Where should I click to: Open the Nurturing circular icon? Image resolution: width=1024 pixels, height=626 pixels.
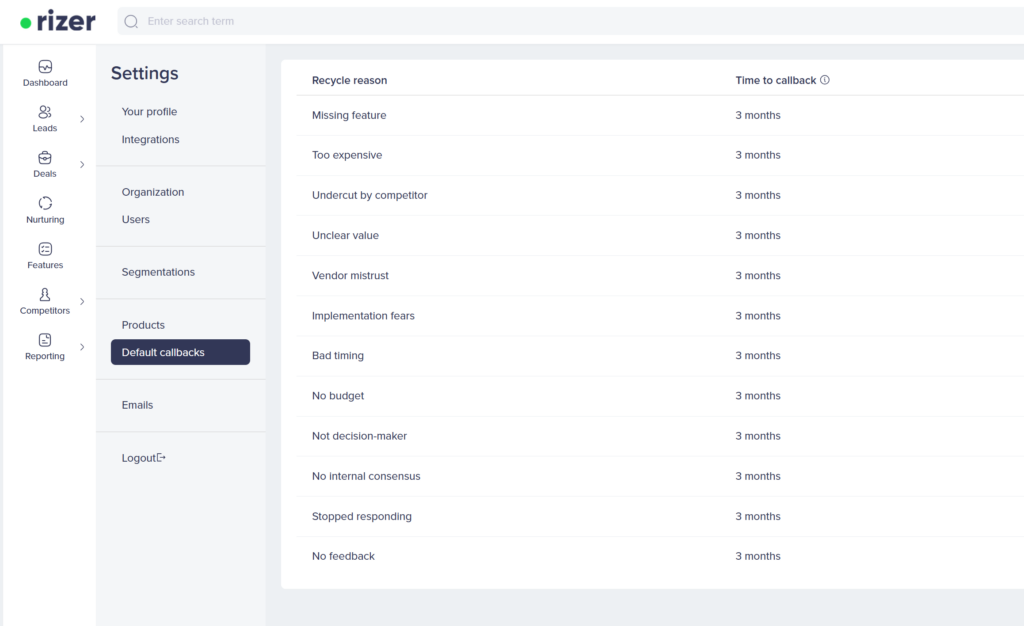point(45,203)
